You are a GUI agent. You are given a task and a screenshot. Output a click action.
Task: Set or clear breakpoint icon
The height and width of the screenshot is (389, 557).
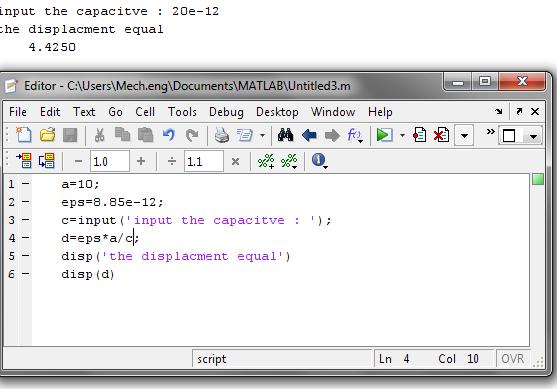click(x=420, y=135)
